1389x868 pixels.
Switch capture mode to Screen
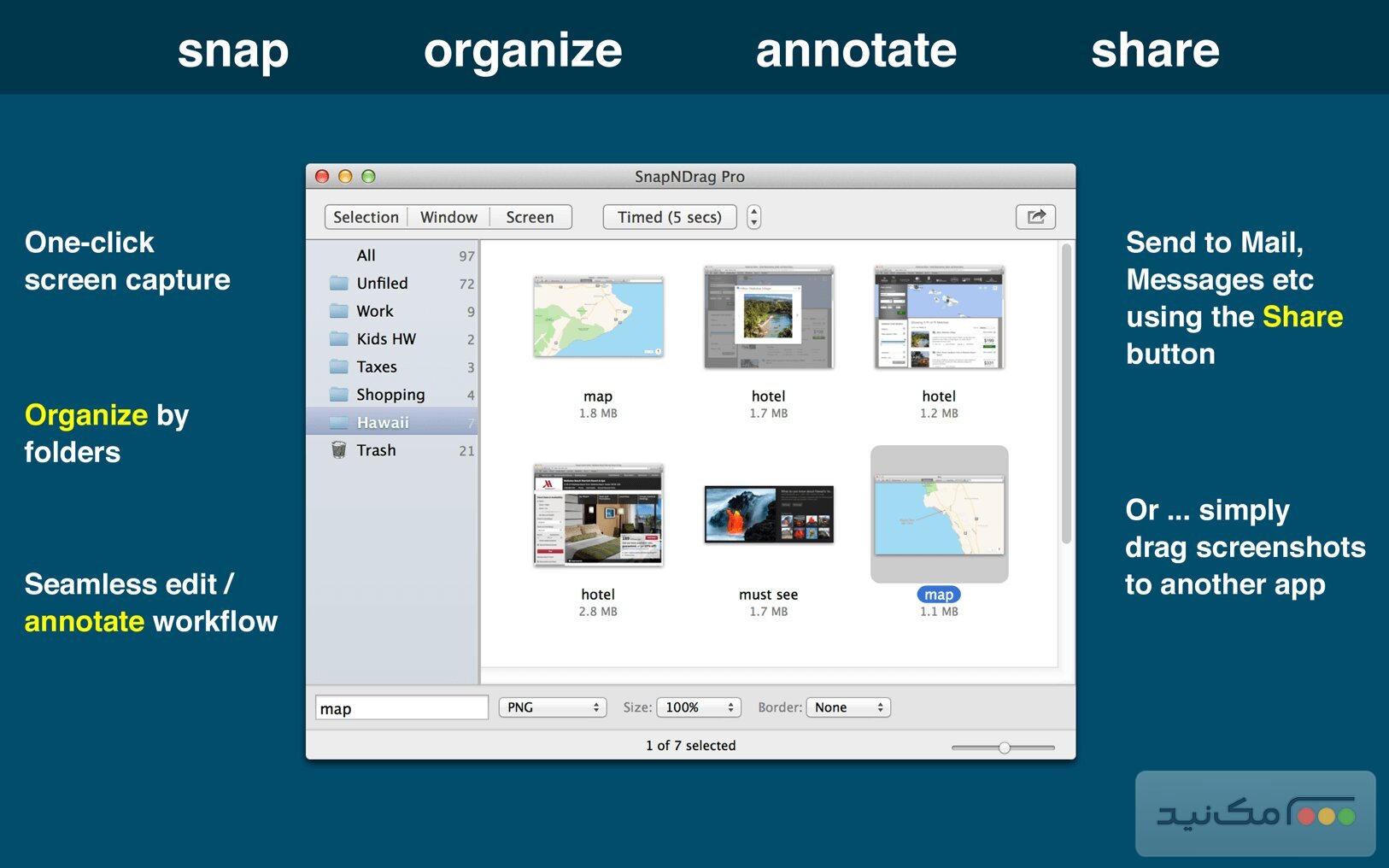point(530,217)
